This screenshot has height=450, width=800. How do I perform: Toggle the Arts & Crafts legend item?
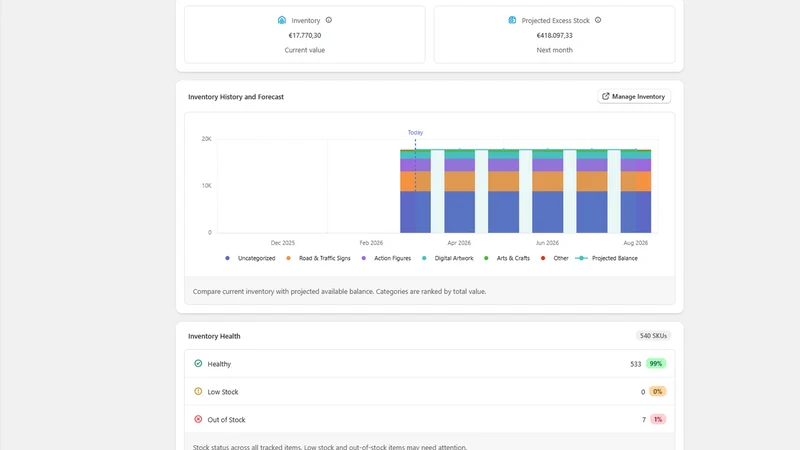coord(507,258)
